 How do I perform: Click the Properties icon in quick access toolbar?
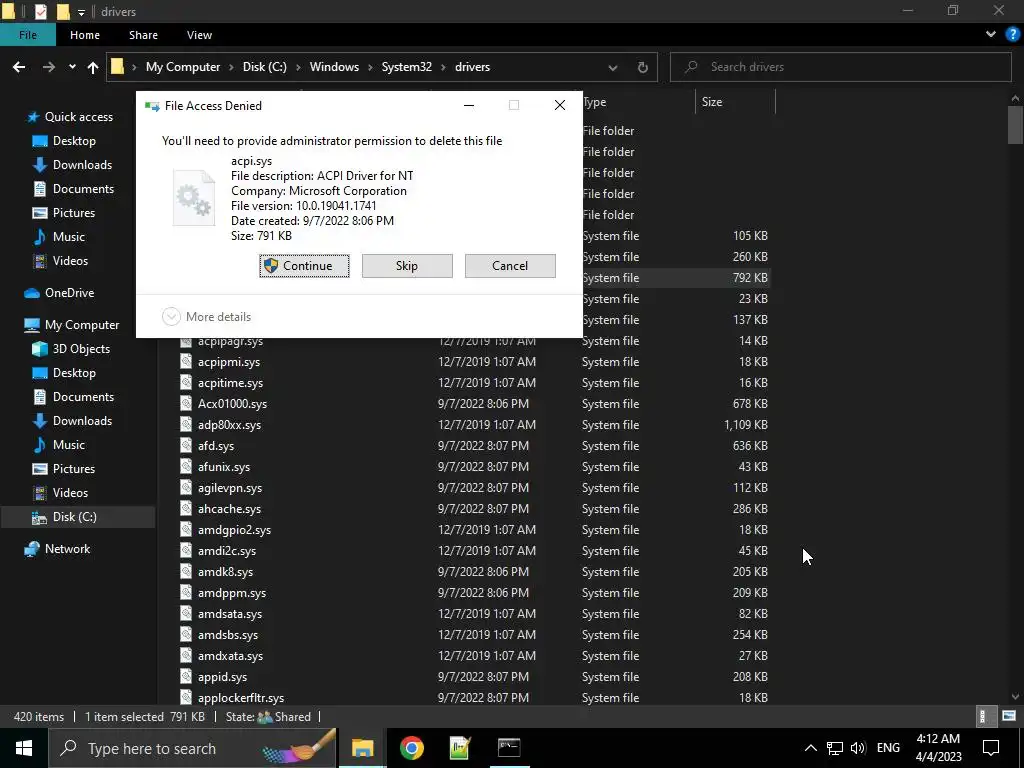(40, 11)
